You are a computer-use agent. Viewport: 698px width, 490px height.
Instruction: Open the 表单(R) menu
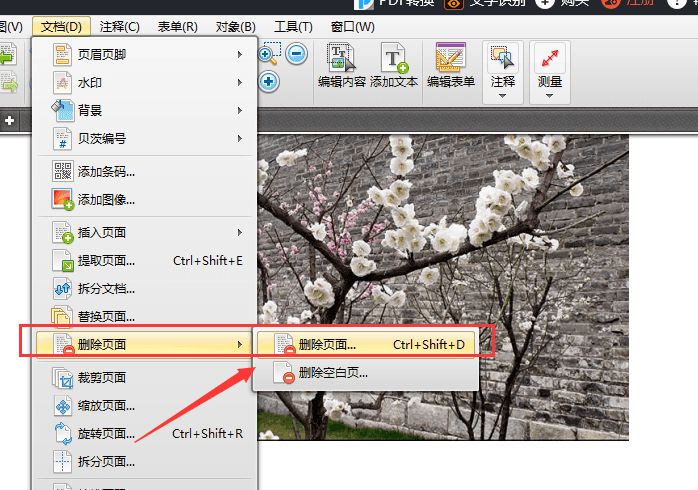coord(177,27)
